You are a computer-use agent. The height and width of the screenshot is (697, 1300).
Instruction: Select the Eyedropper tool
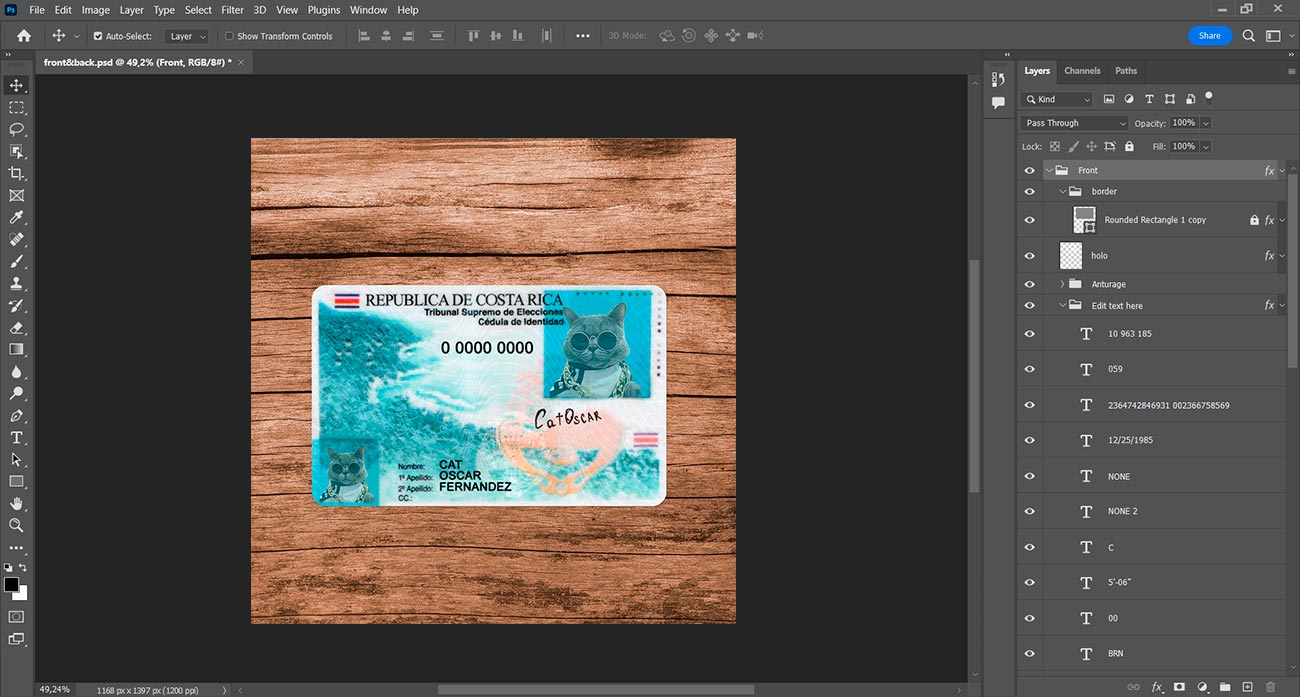[16, 217]
